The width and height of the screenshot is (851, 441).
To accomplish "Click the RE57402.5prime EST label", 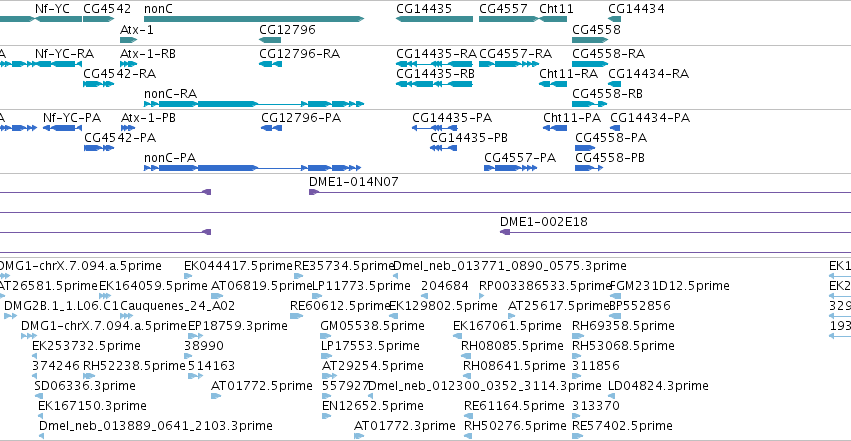I will 623,426.
